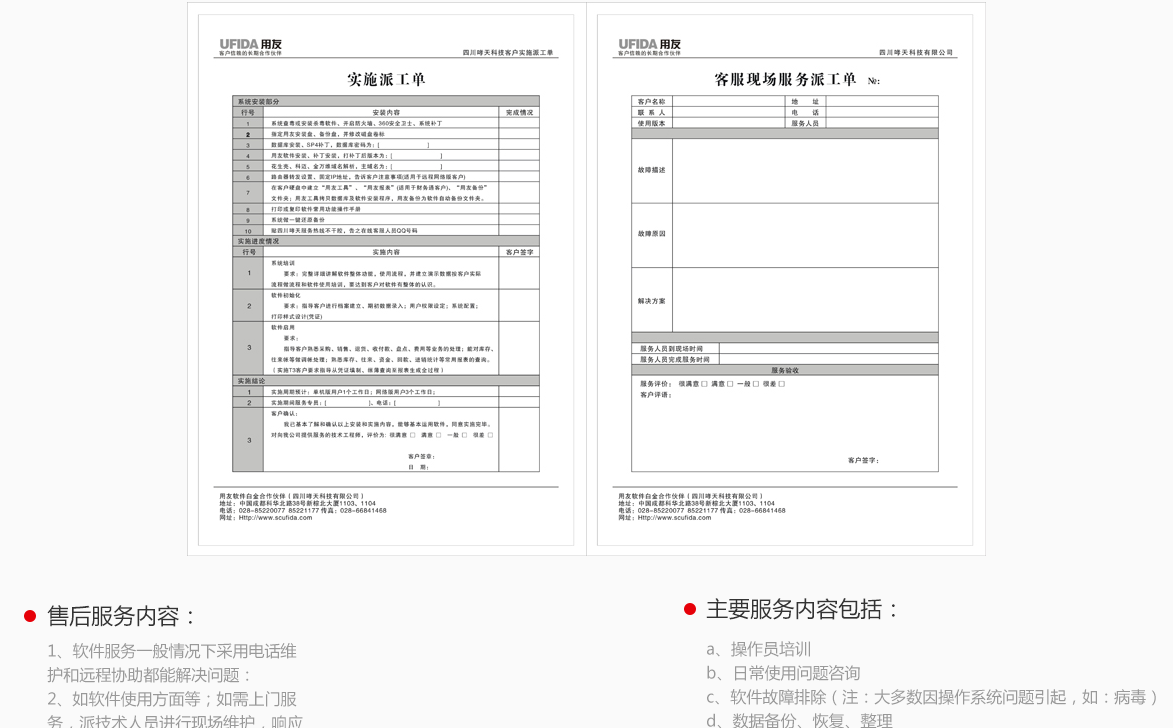The height and width of the screenshot is (728, 1173).
Task: Open the 客服现场服务派工单 document image
Action: pyautogui.click(x=785, y=279)
